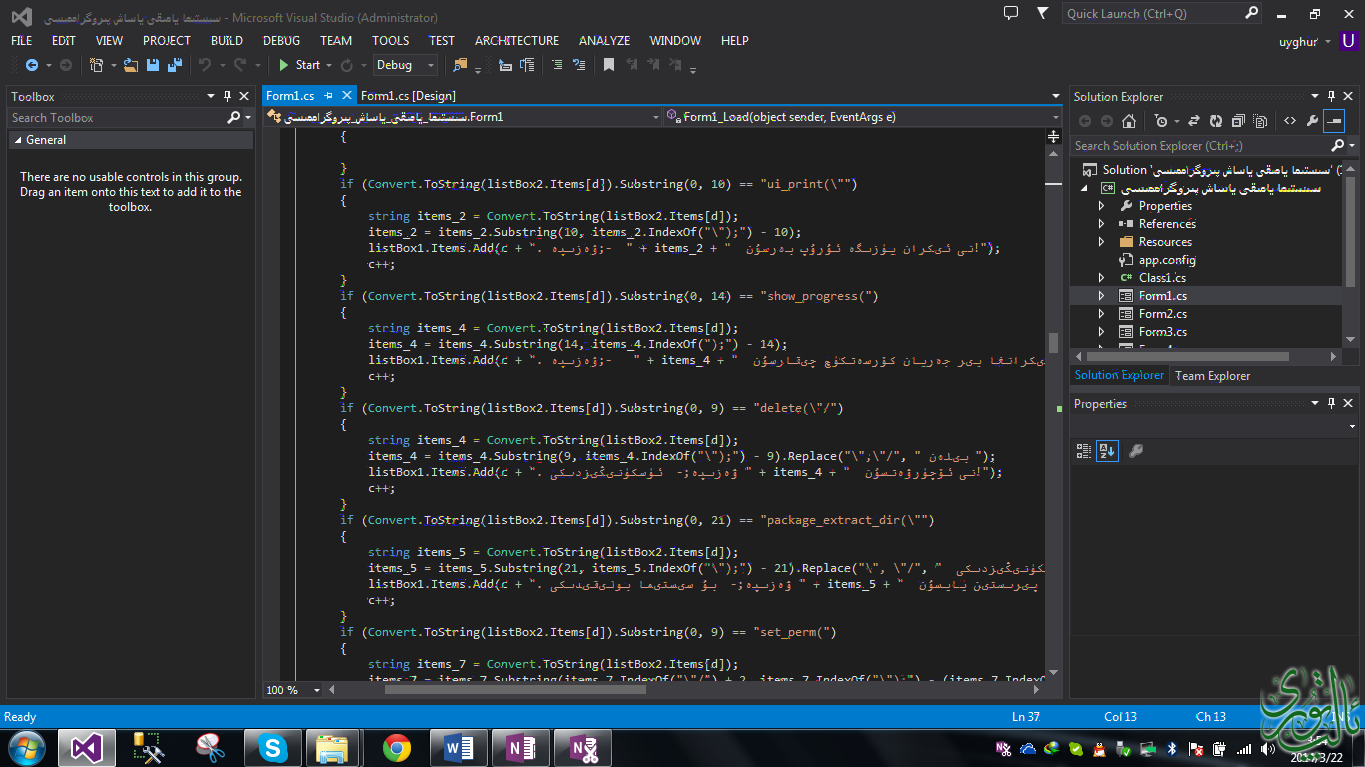Toggle auto-hide pin on Solution Explorer

pos(1332,96)
